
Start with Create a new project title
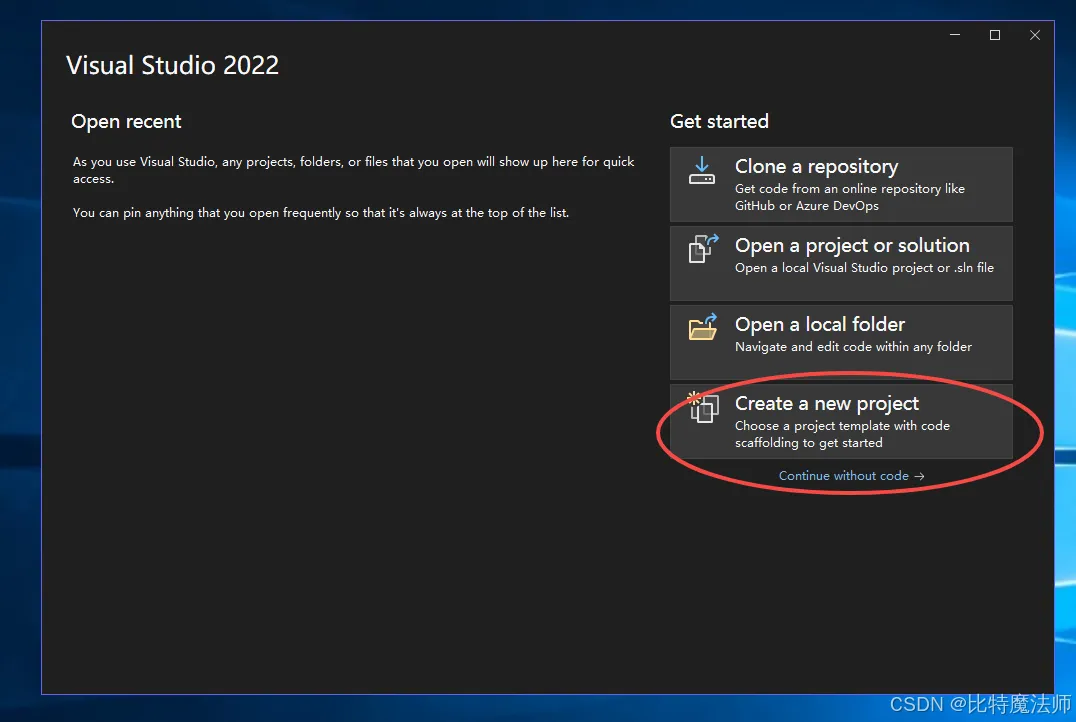(x=826, y=404)
